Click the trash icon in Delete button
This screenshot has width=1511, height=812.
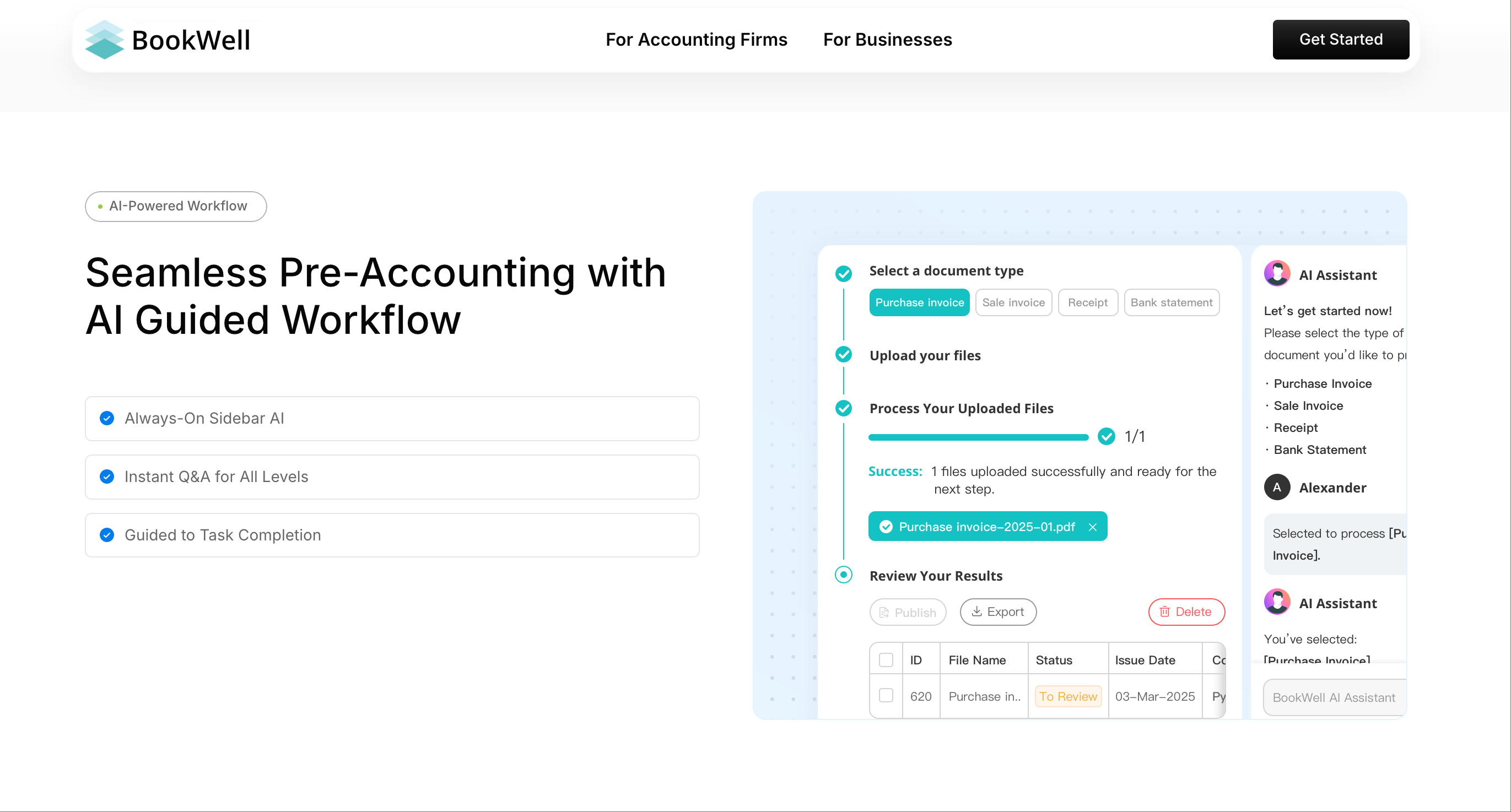[x=1165, y=611]
